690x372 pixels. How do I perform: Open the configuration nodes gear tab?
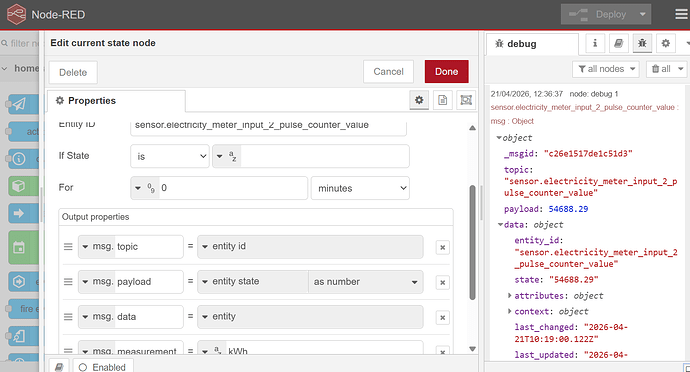pyautogui.click(x=665, y=43)
